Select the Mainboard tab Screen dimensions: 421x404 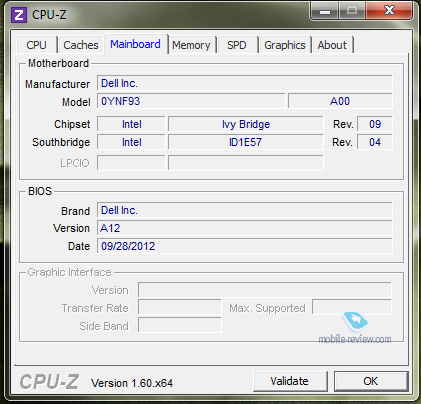[135, 44]
